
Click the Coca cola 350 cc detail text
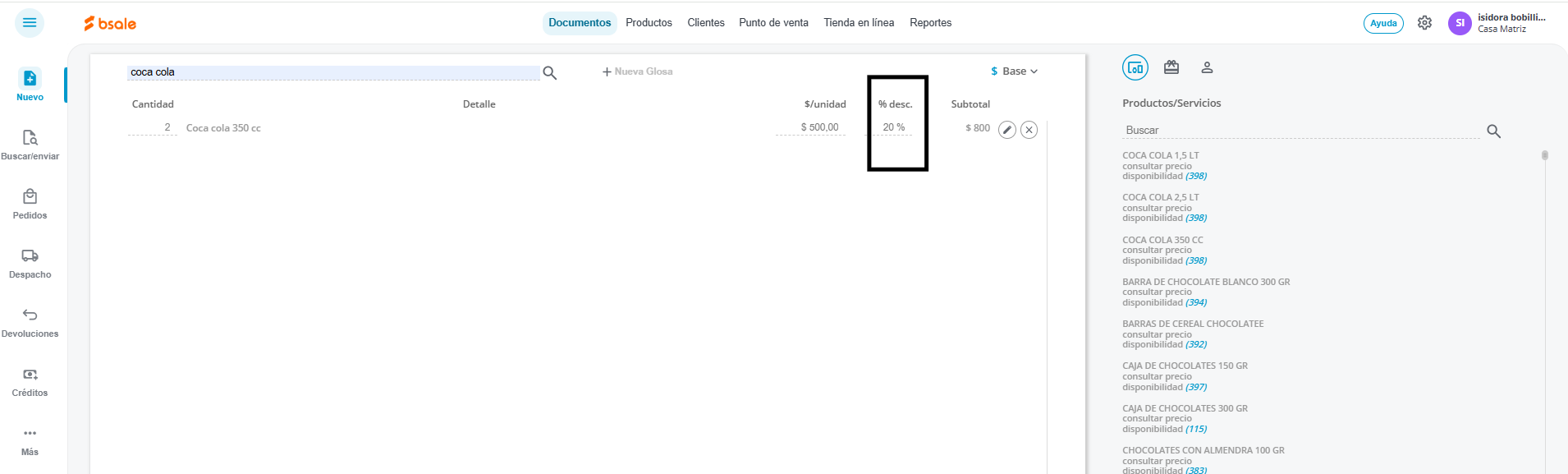[223, 128]
